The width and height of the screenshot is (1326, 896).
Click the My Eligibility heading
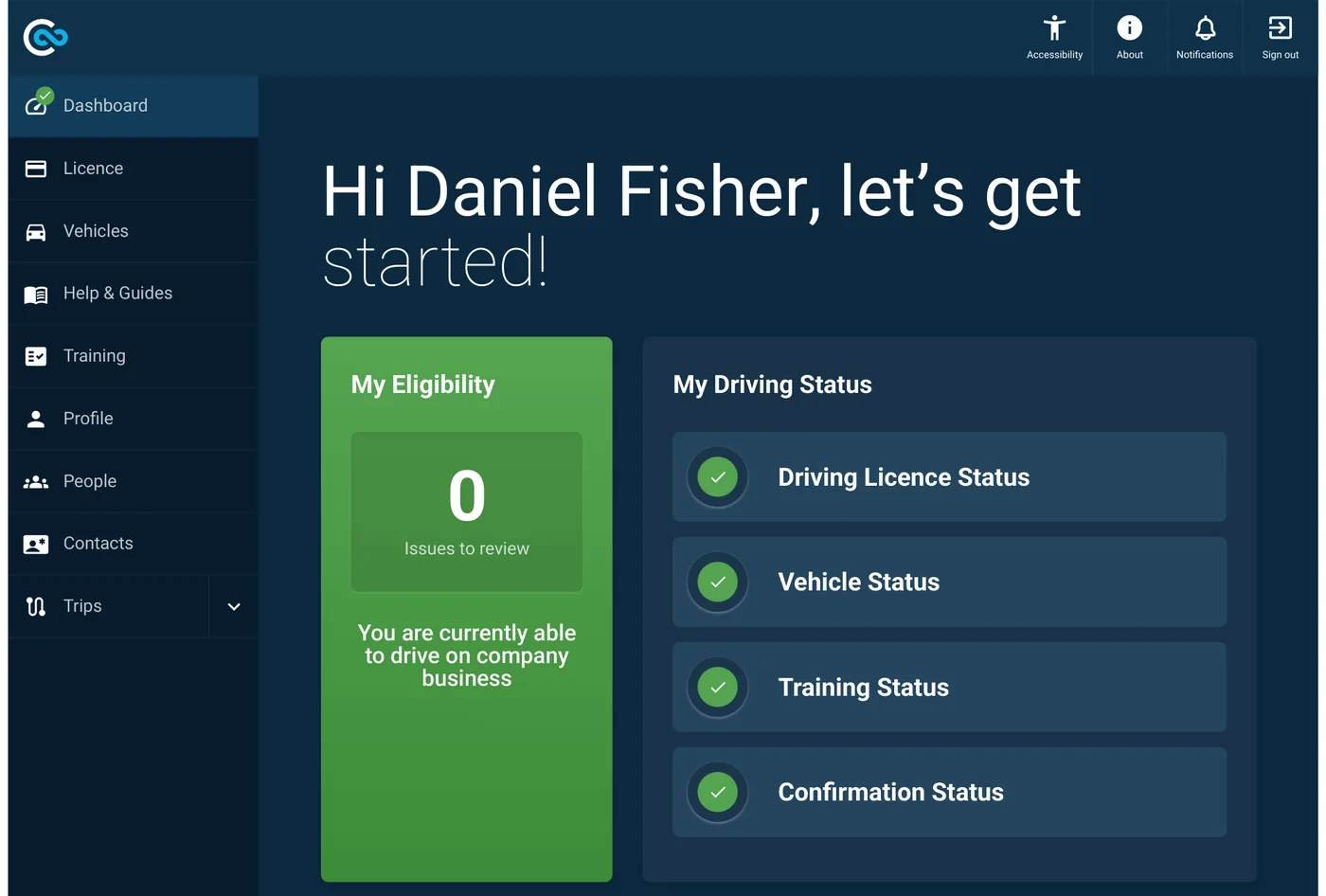[x=423, y=385]
